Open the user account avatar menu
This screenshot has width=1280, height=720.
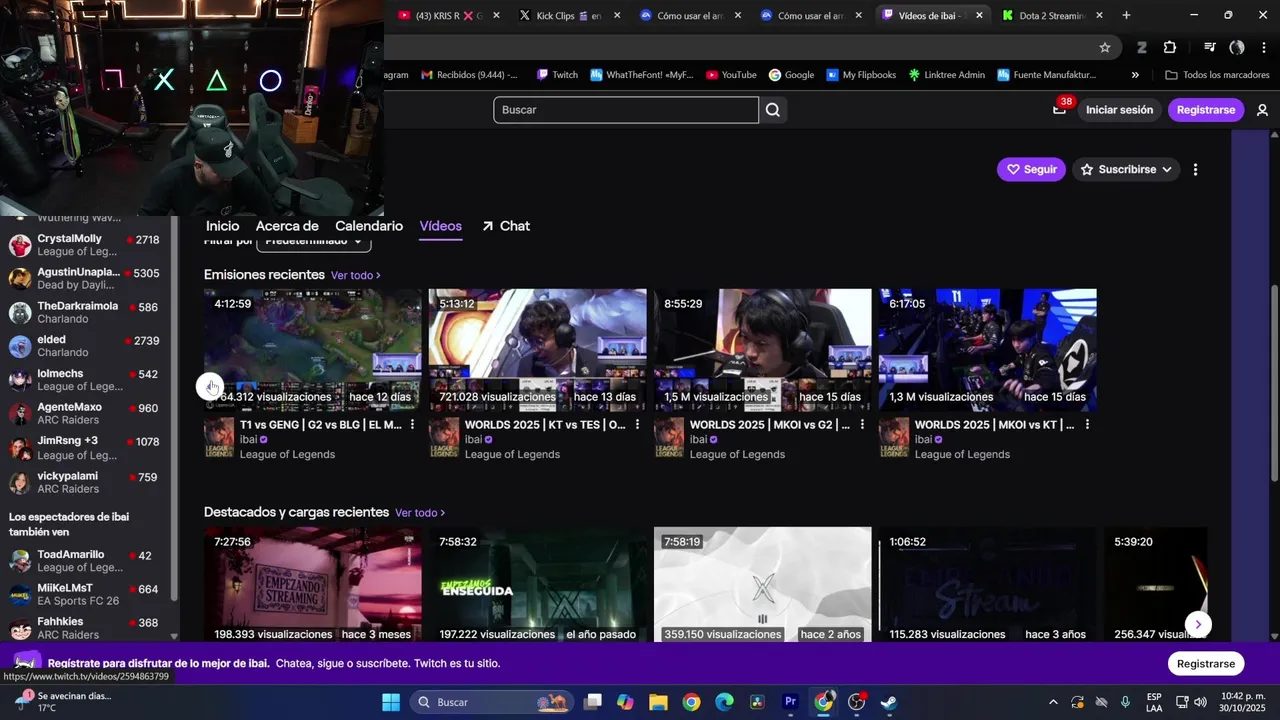(x=1262, y=110)
